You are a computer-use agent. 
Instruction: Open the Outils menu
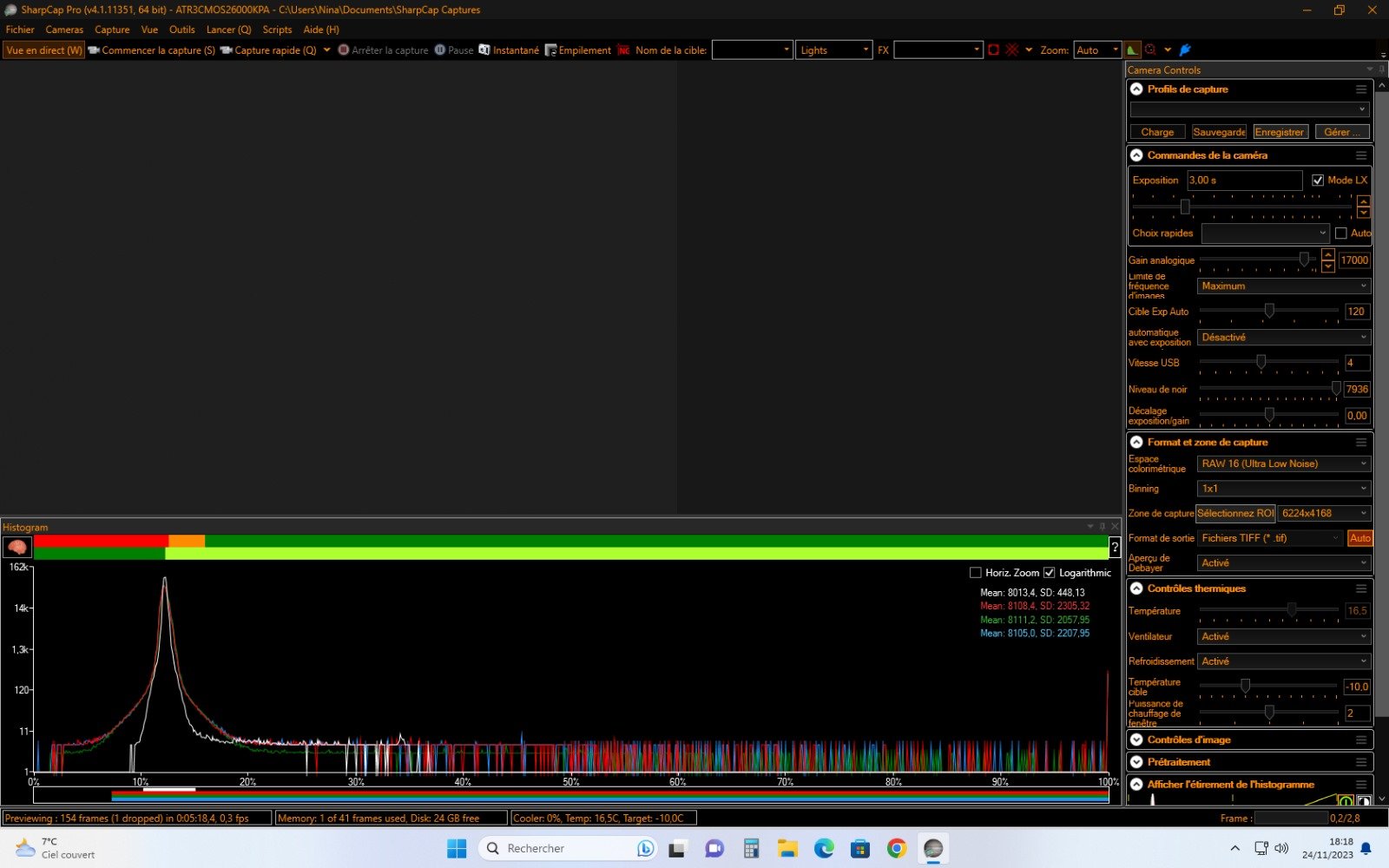coord(181,30)
